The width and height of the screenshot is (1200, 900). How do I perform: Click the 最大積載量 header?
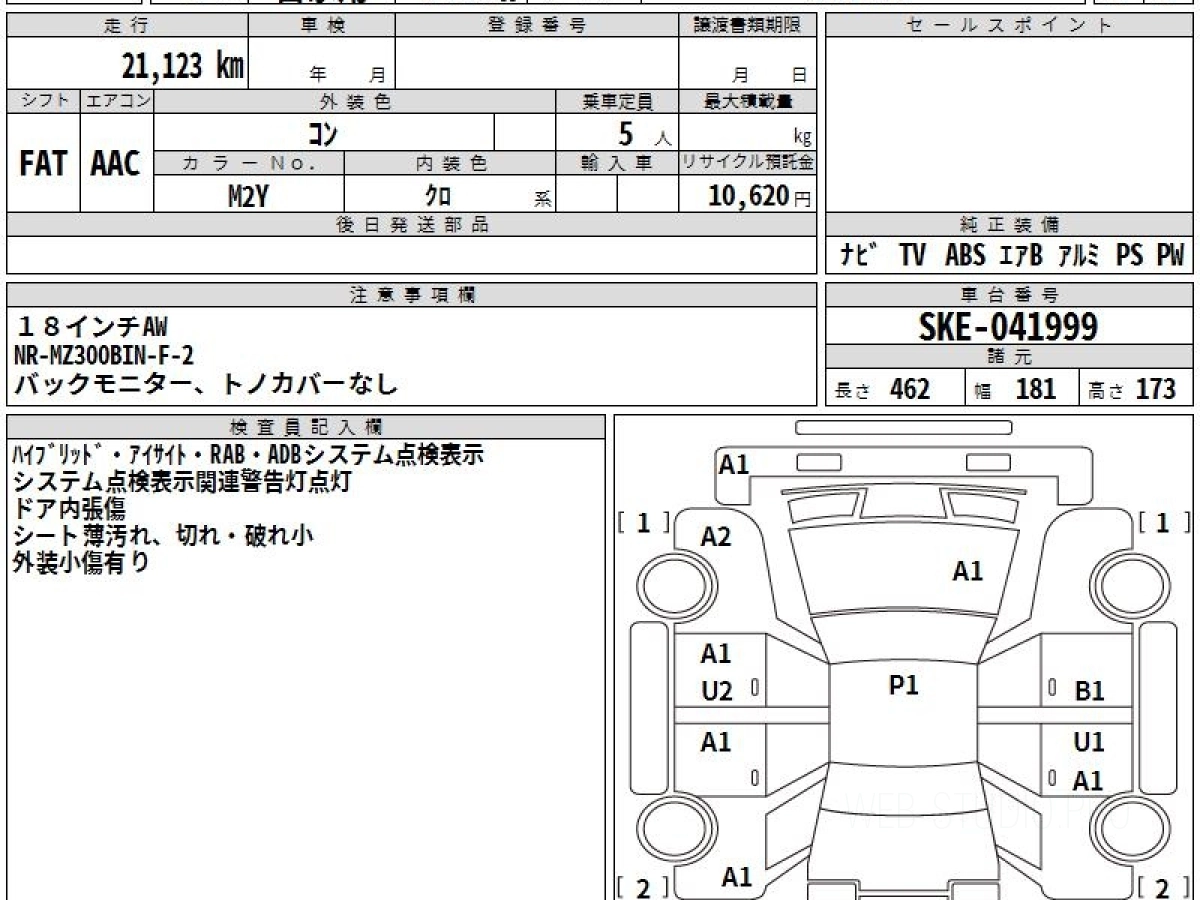747,101
